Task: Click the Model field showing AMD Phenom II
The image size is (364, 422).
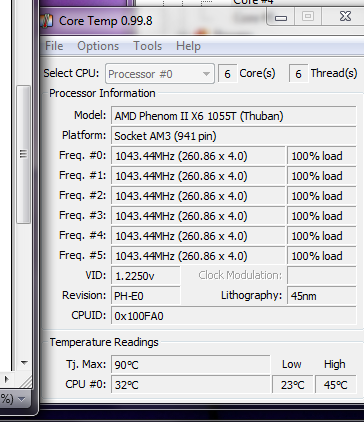Action: tap(233, 116)
